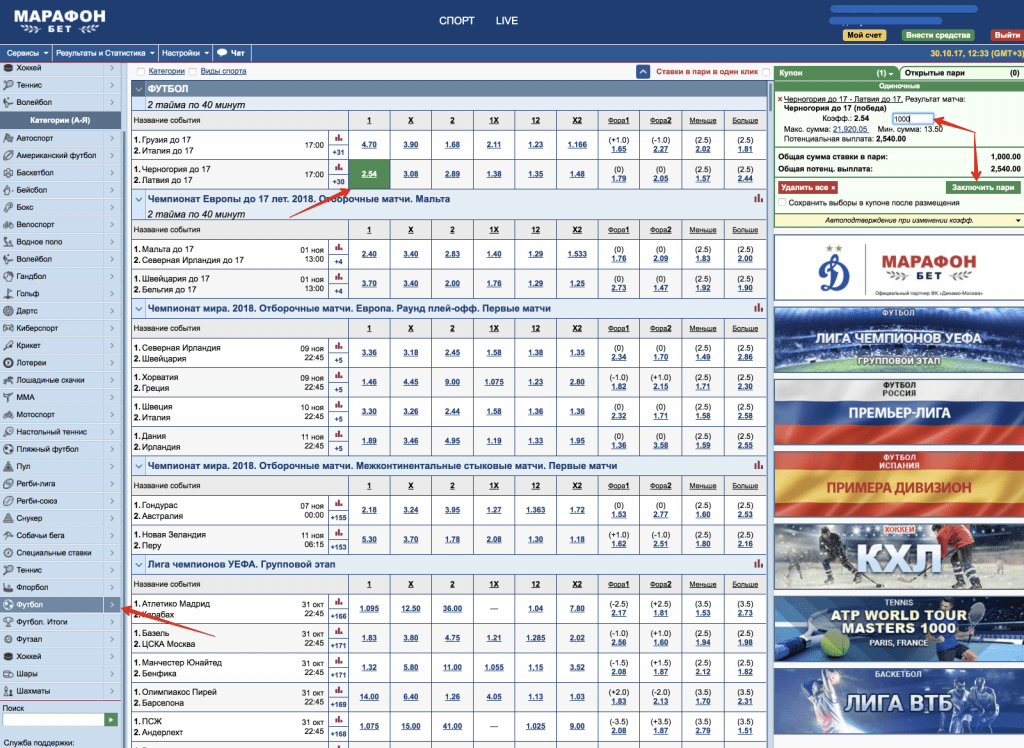This screenshot has width=1024, height=748.
Task: Click the blue scroll-up arrow icon
Action: pyautogui.click(x=644, y=72)
